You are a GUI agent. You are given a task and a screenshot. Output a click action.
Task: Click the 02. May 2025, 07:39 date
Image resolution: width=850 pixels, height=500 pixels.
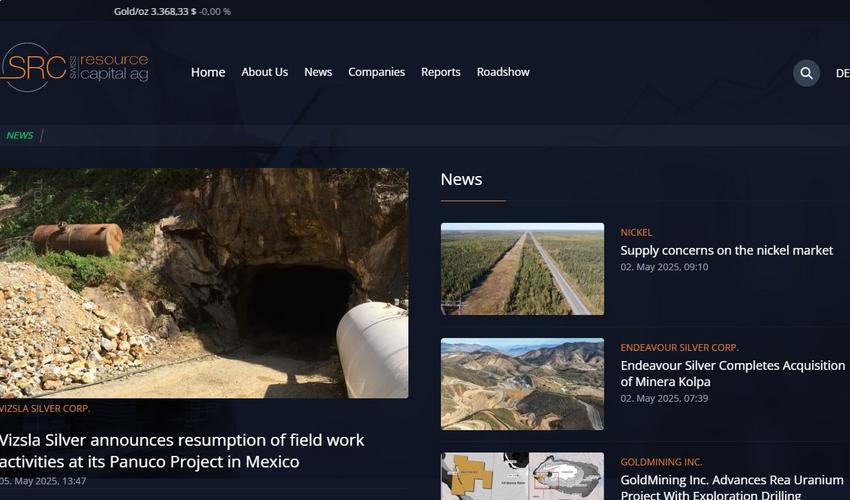pos(664,398)
